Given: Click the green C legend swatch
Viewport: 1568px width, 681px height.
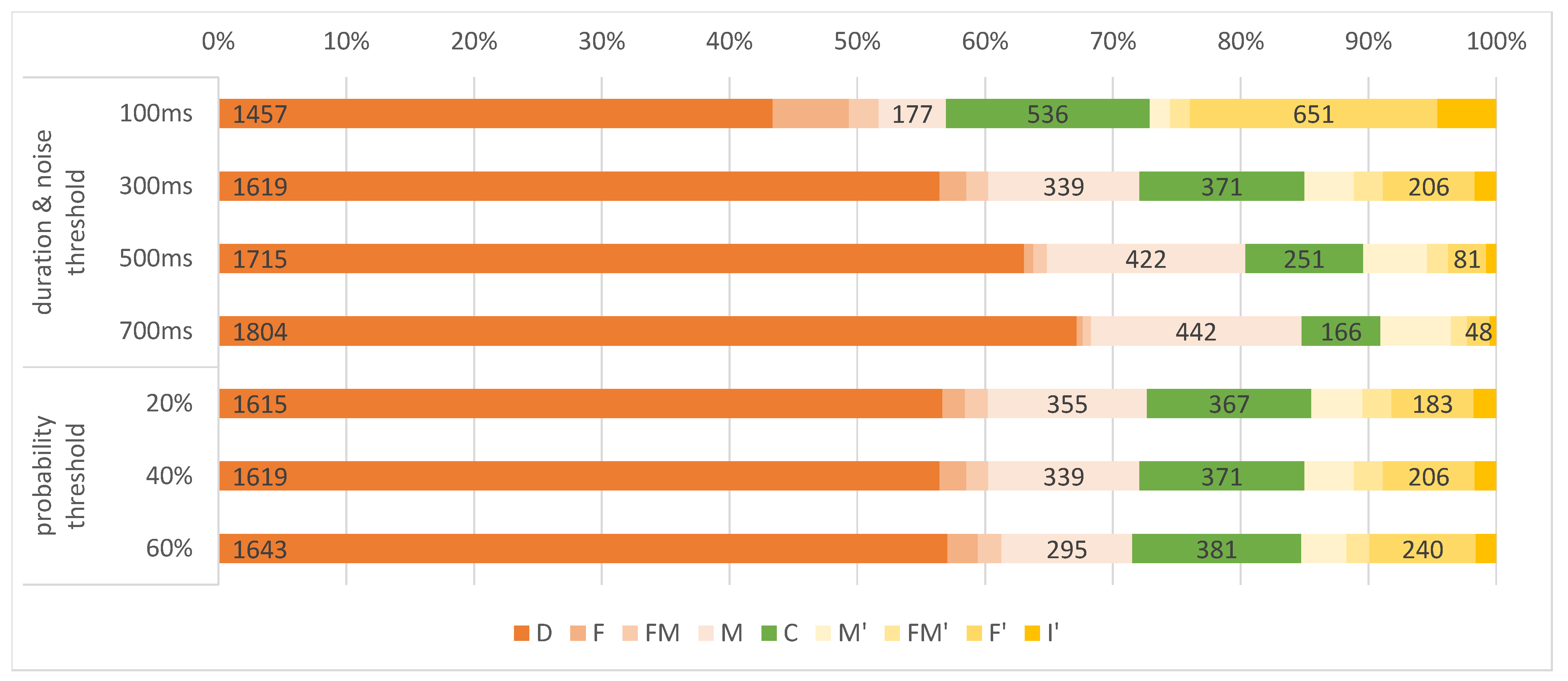Looking at the screenshot, I should click(769, 633).
